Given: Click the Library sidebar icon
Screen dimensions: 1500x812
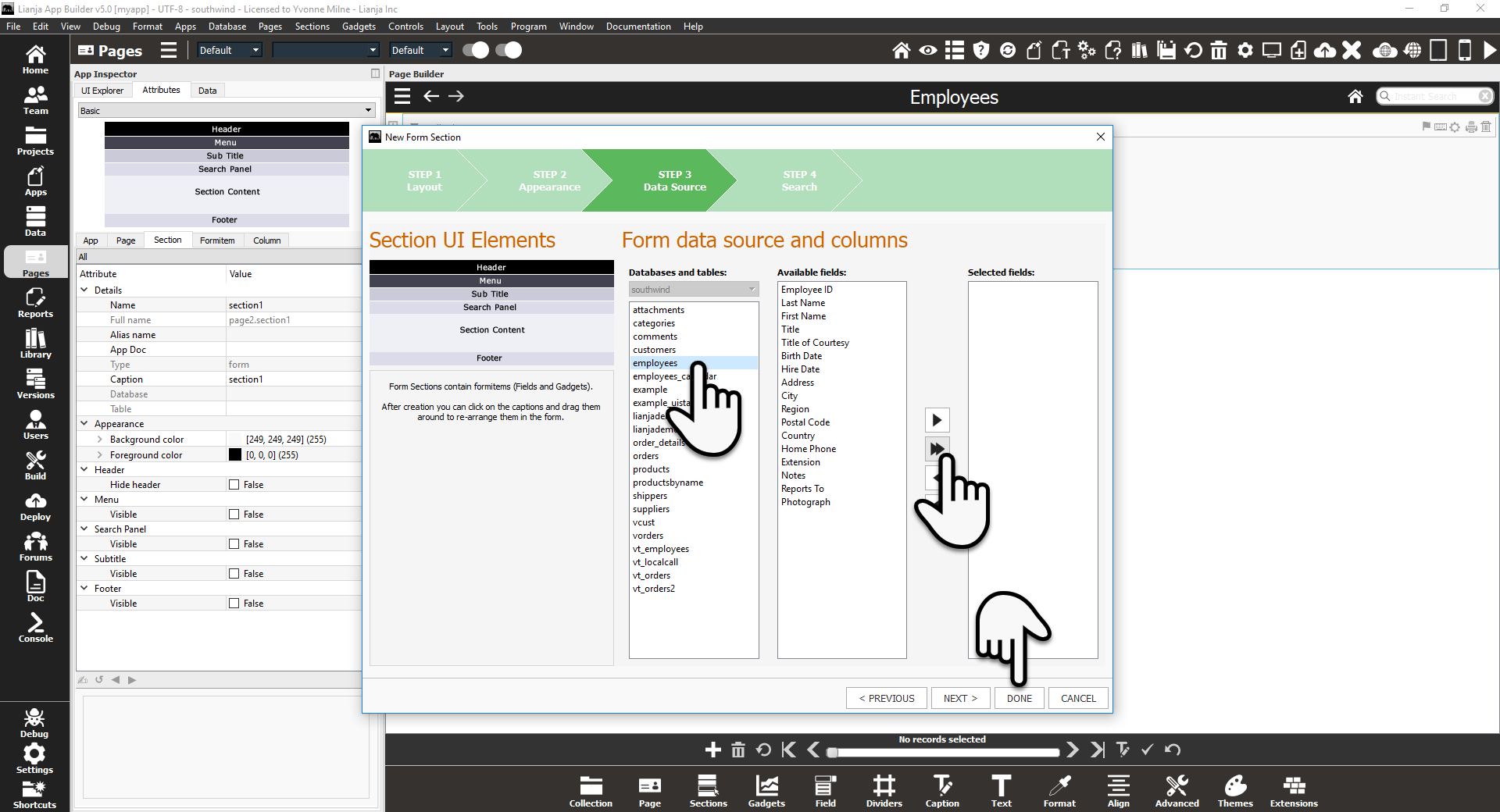Looking at the screenshot, I should (35, 344).
